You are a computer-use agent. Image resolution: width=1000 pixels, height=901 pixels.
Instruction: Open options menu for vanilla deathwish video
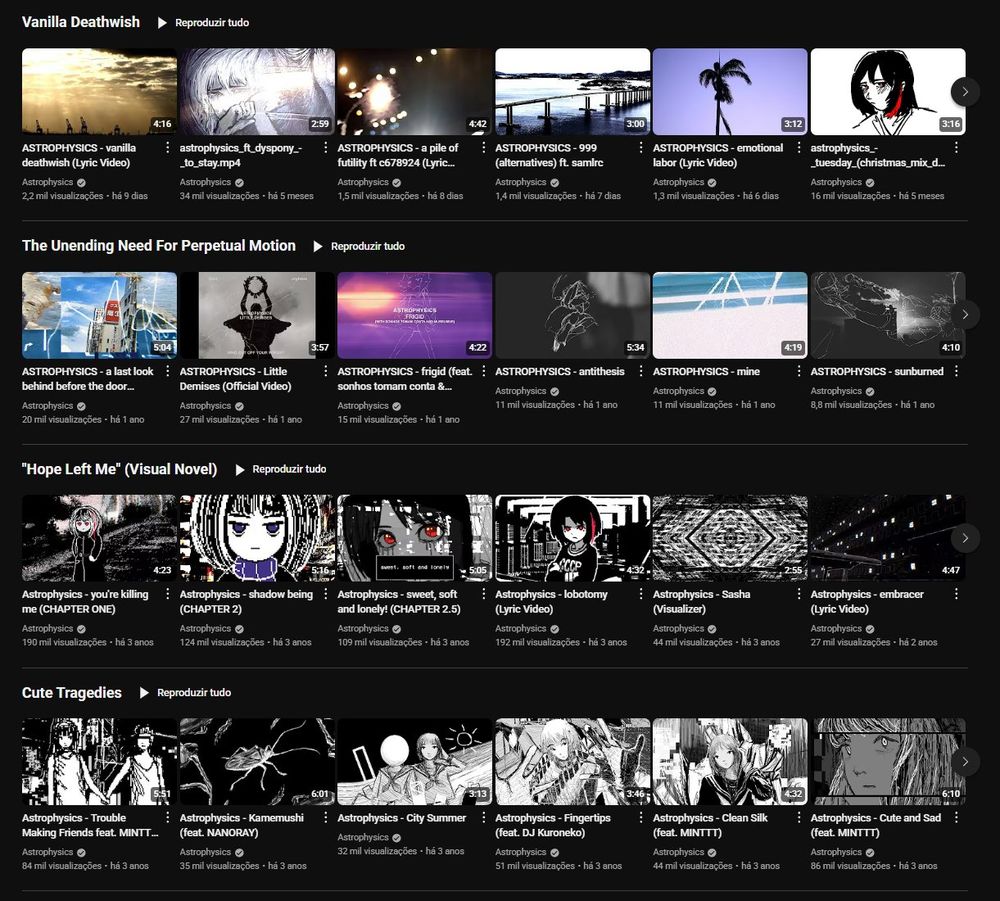point(168,148)
